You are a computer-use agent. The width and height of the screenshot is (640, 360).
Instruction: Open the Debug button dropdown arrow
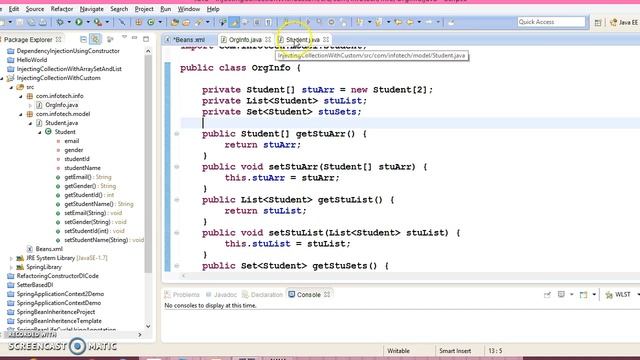[69, 22]
